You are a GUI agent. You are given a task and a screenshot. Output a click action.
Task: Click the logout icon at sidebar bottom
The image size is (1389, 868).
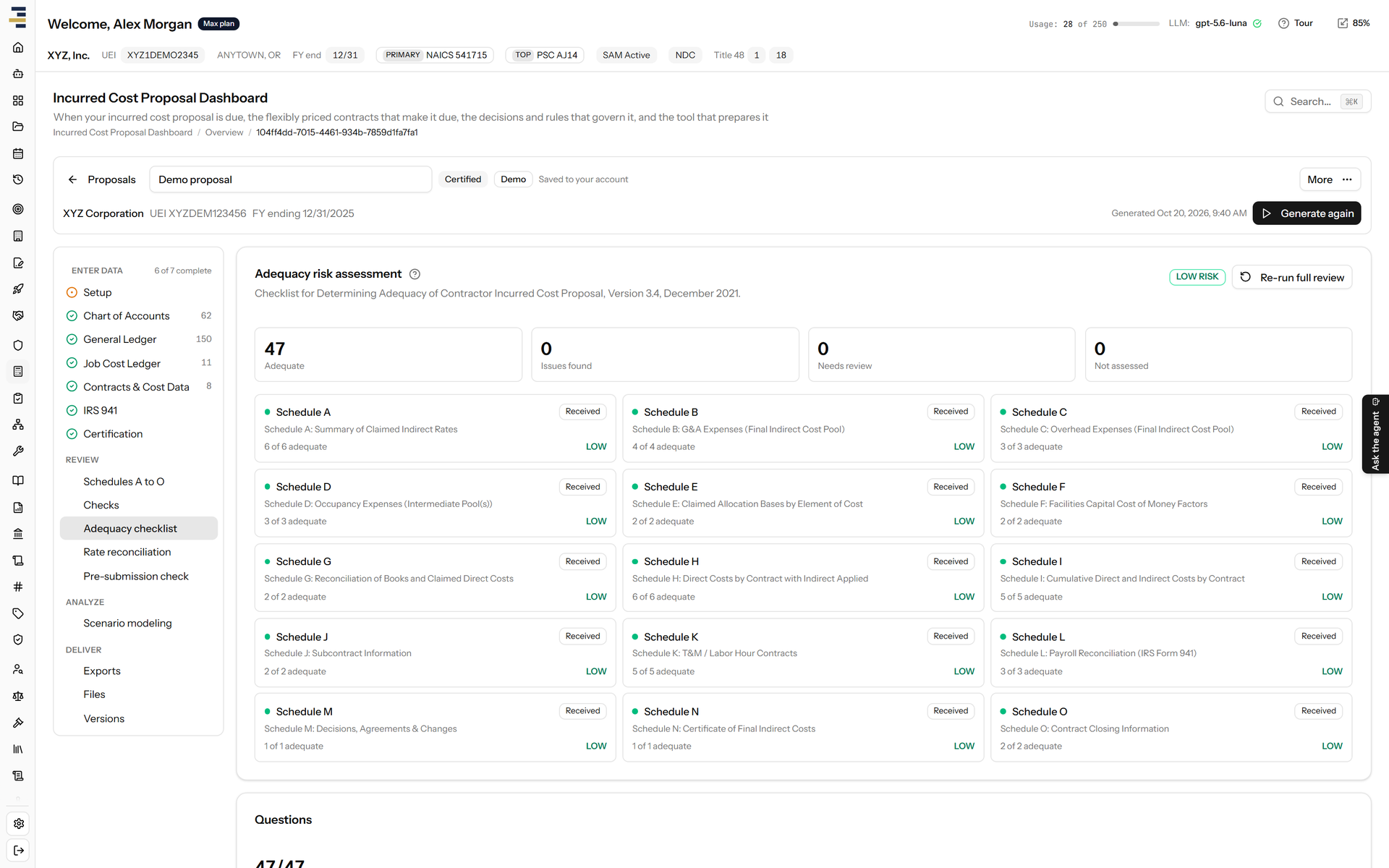[18, 850]
